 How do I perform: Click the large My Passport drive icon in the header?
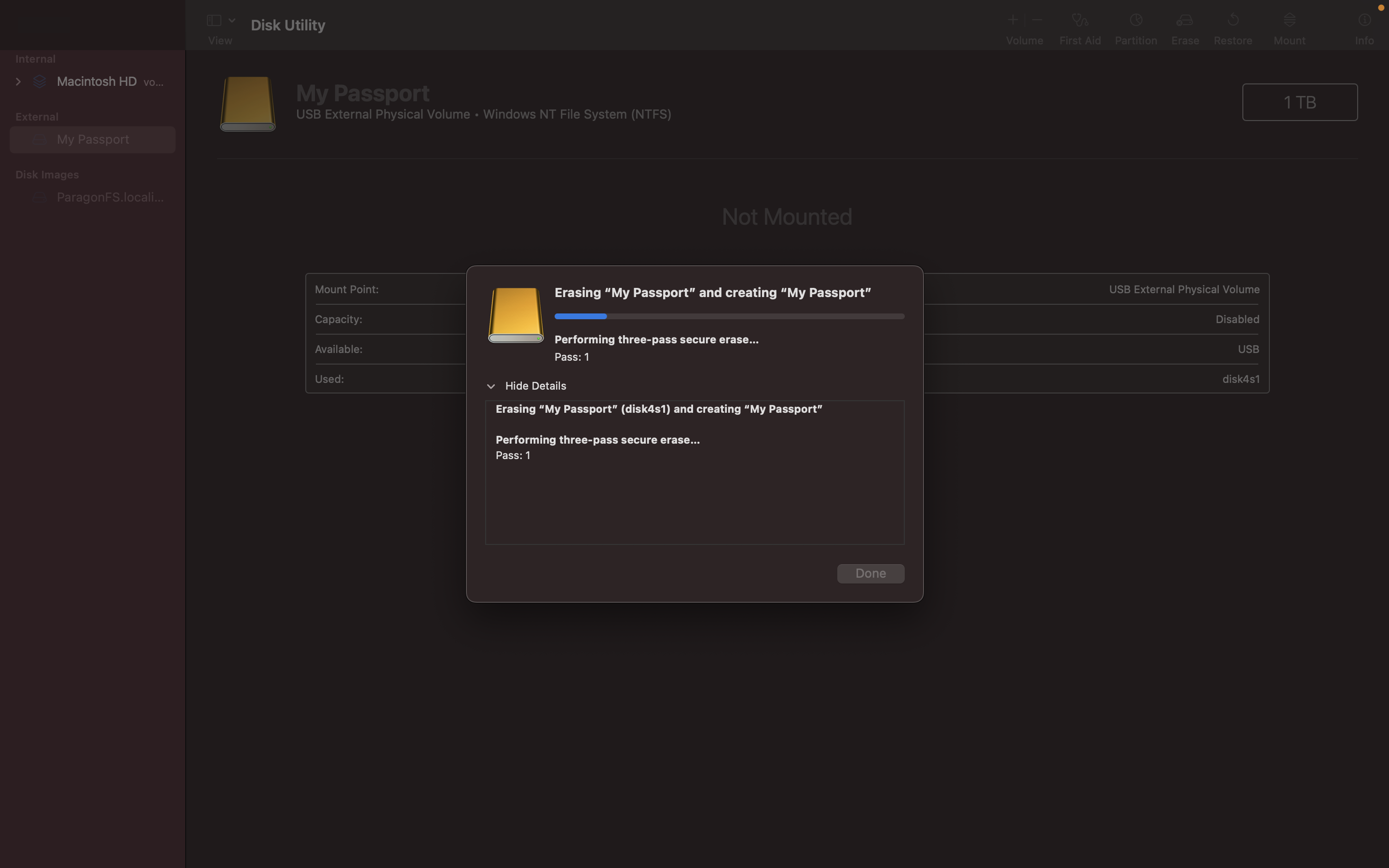(x=248, y=104)
